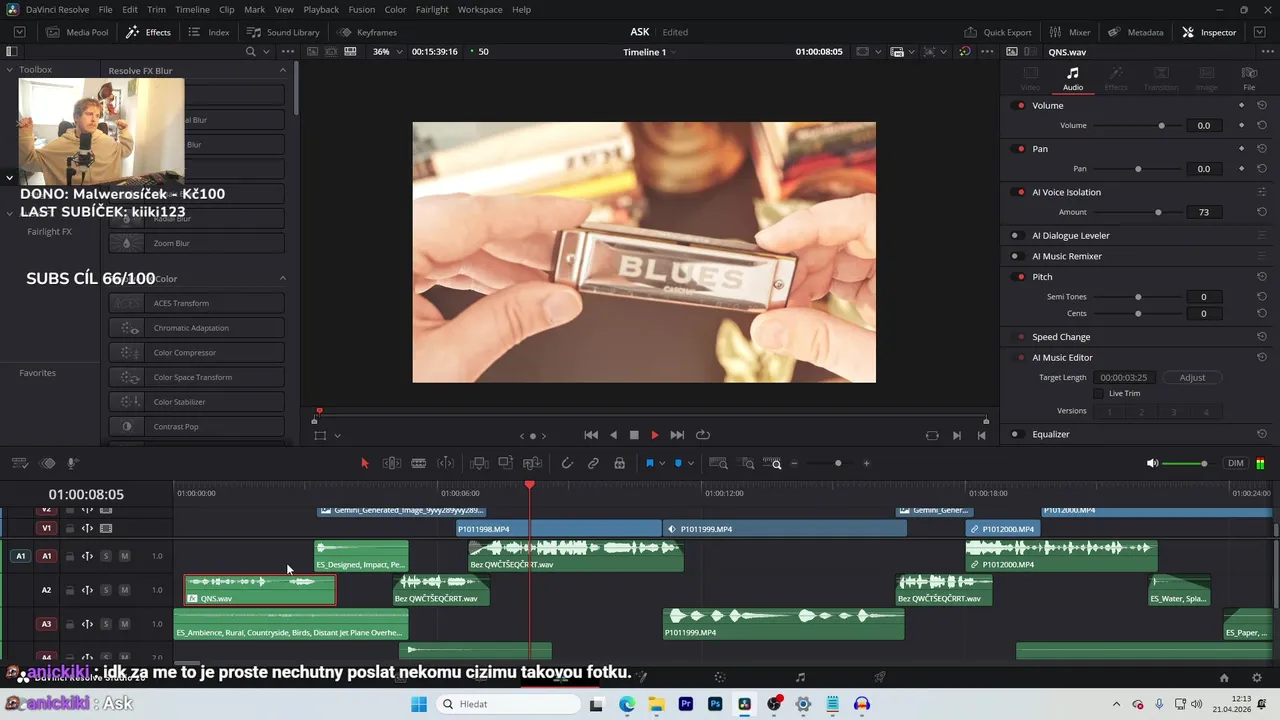Screen dimensions: 1280x720
Task: Show the Mixer panel
Action: 1070,32
